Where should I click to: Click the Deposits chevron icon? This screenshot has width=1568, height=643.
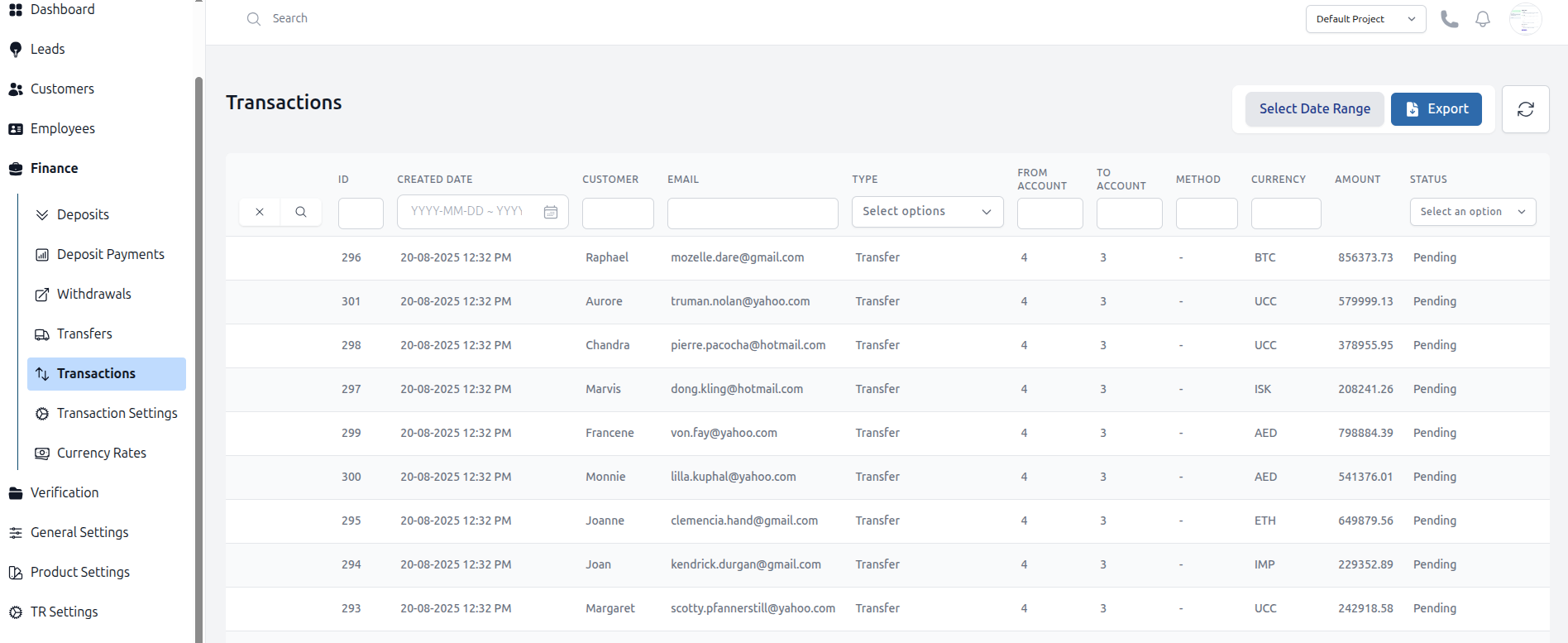tap(42, 215)
